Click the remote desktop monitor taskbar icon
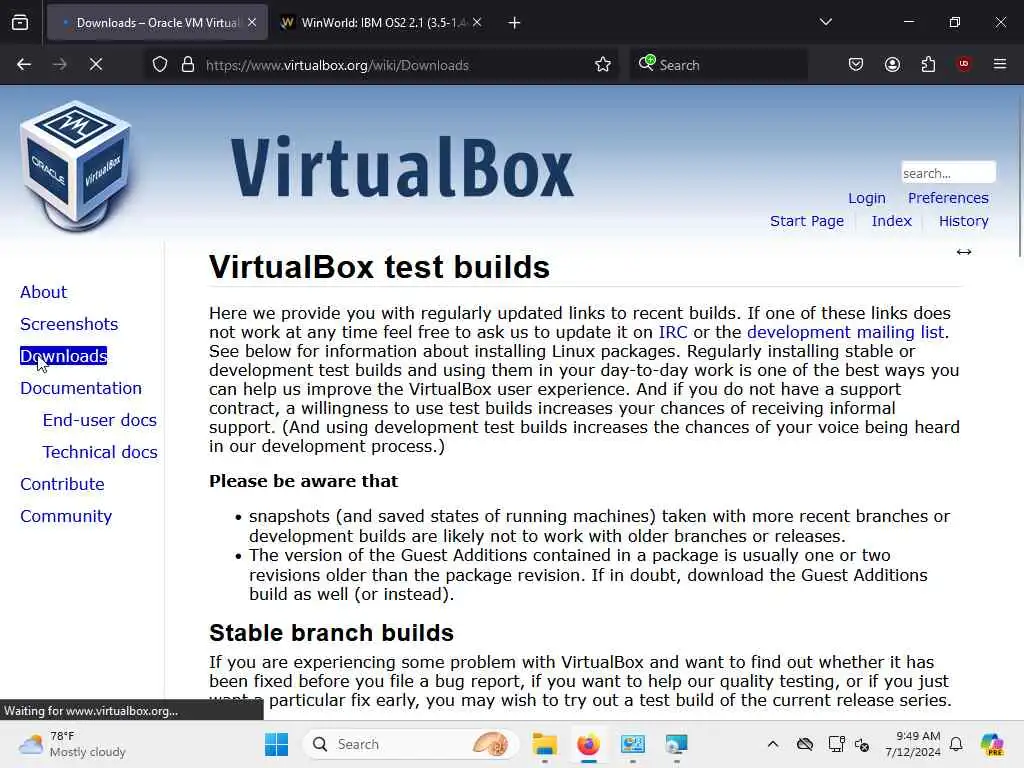 676,744
